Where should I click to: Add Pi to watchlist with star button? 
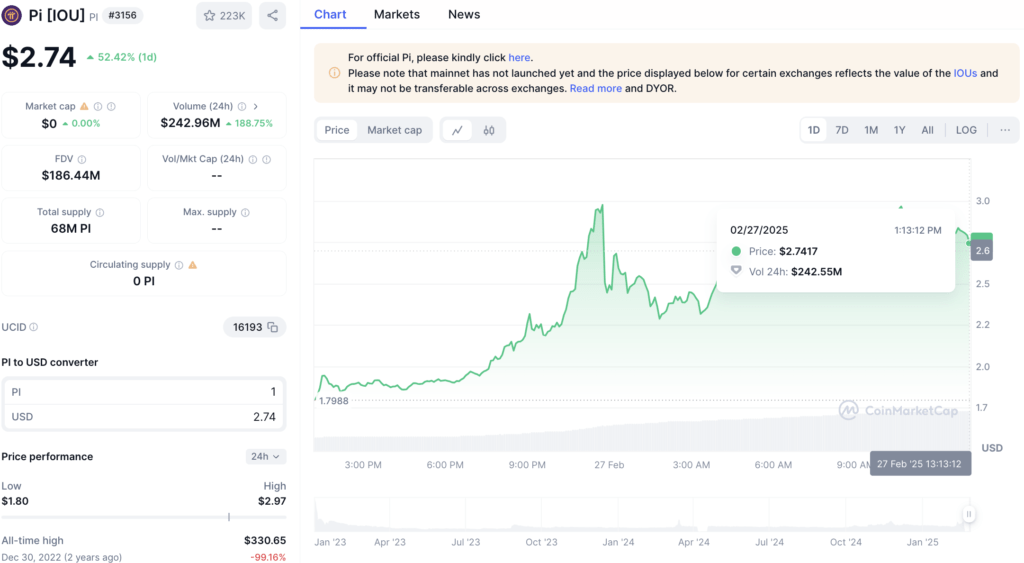224,16
